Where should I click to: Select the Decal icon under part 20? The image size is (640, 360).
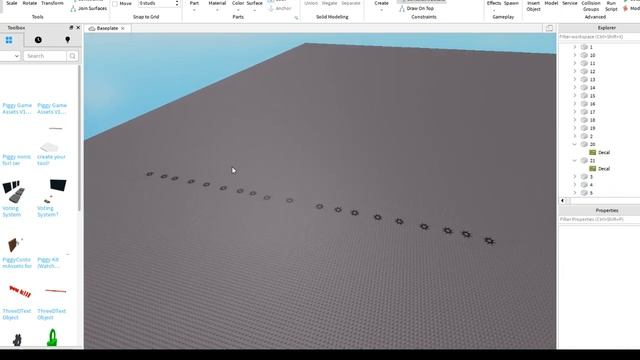point(593,153)
